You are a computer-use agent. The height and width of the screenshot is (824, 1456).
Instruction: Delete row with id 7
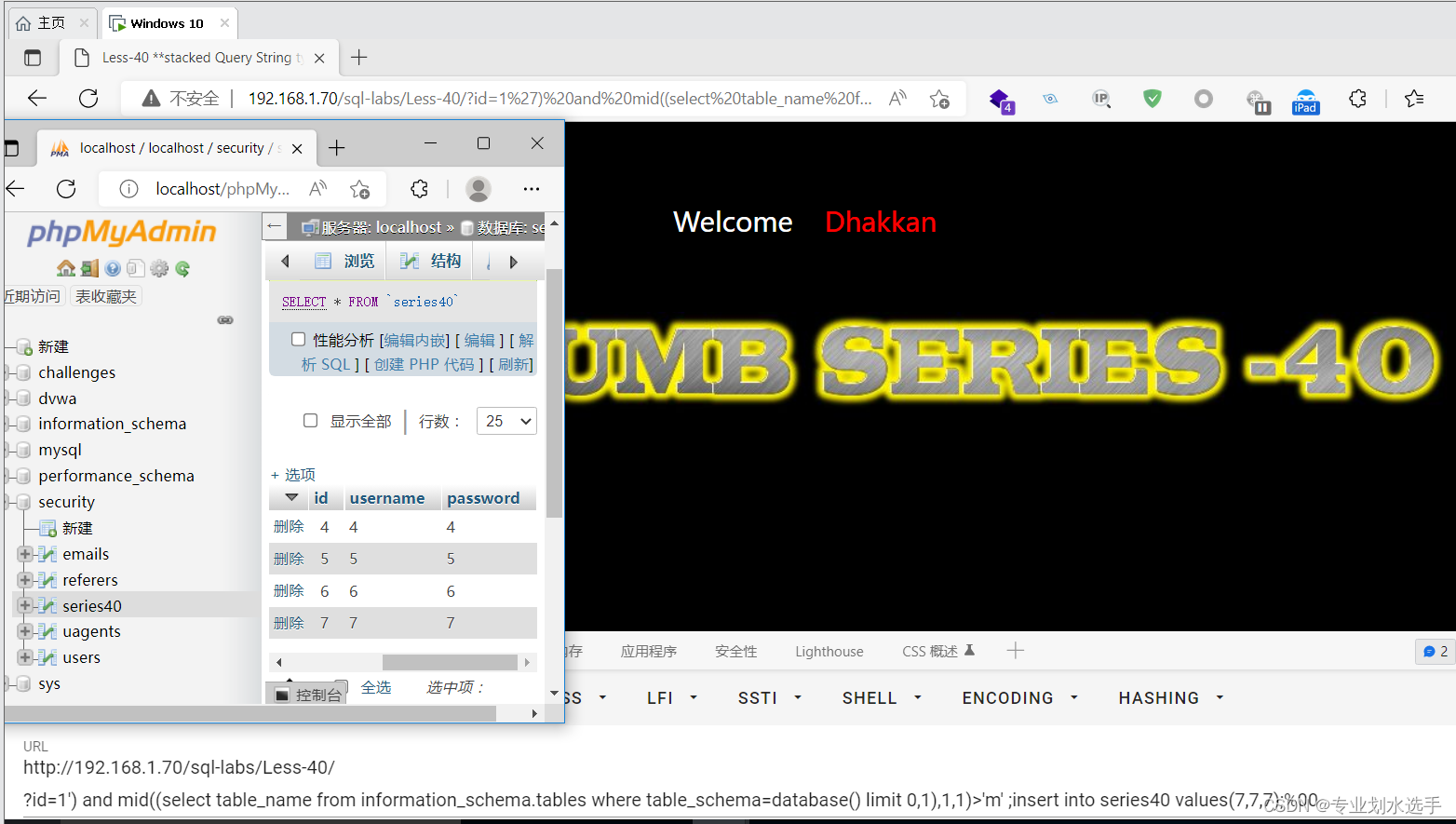point(289,623)
